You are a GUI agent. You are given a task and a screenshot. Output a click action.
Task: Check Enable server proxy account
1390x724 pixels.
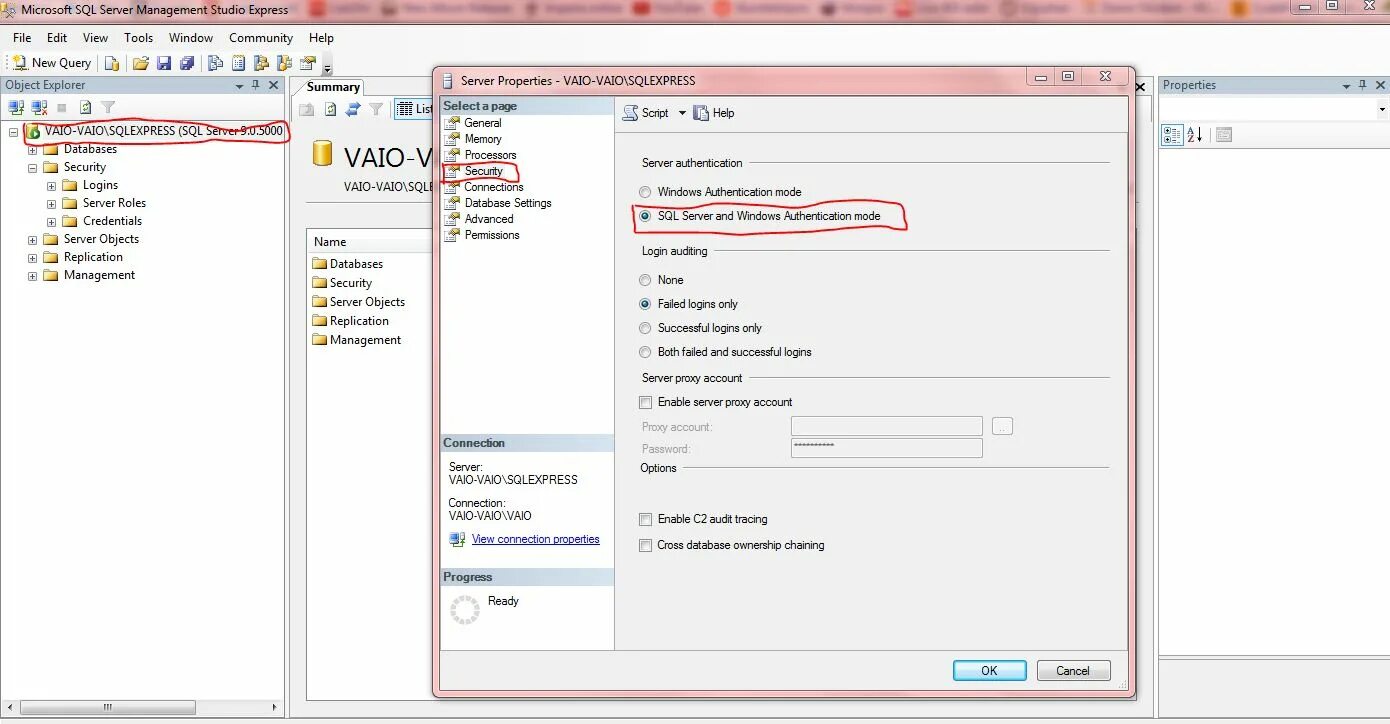[x=645, y=402]
